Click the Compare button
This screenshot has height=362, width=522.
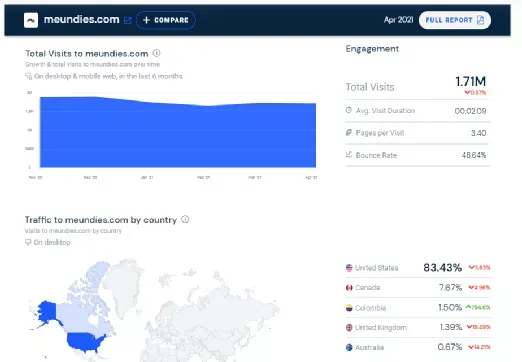pyautogui.click(x=166, y=20)
